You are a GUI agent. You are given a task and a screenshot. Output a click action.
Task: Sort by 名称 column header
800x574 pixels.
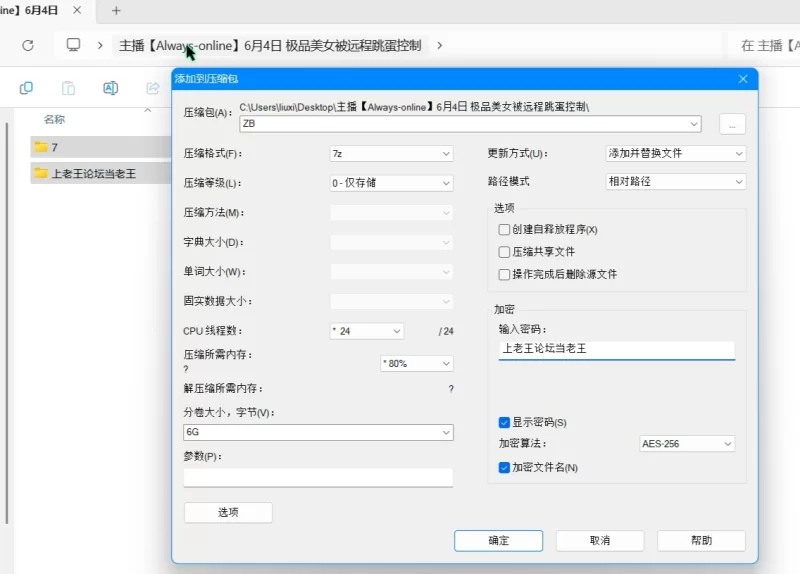pos(55,119)
